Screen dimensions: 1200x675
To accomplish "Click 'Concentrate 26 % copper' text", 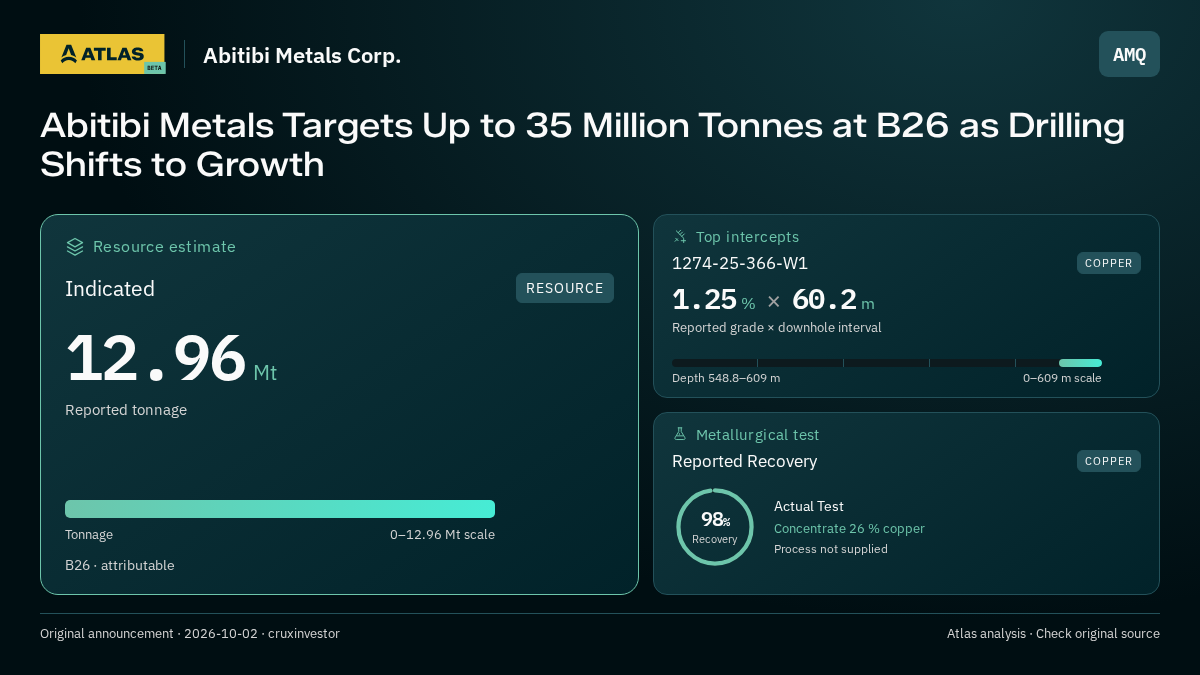I will 849,529.
